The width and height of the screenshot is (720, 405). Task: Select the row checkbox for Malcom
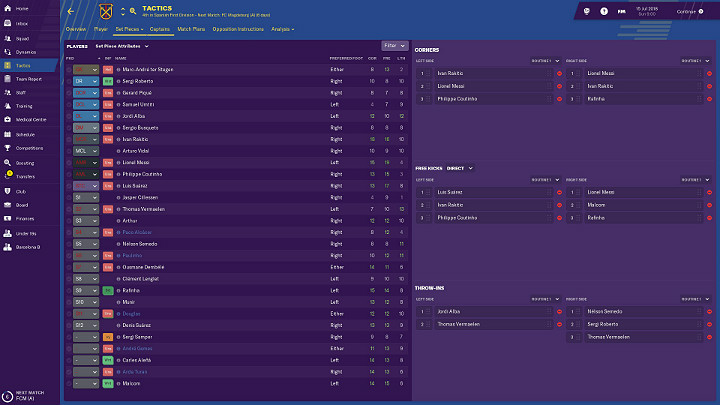69,383
